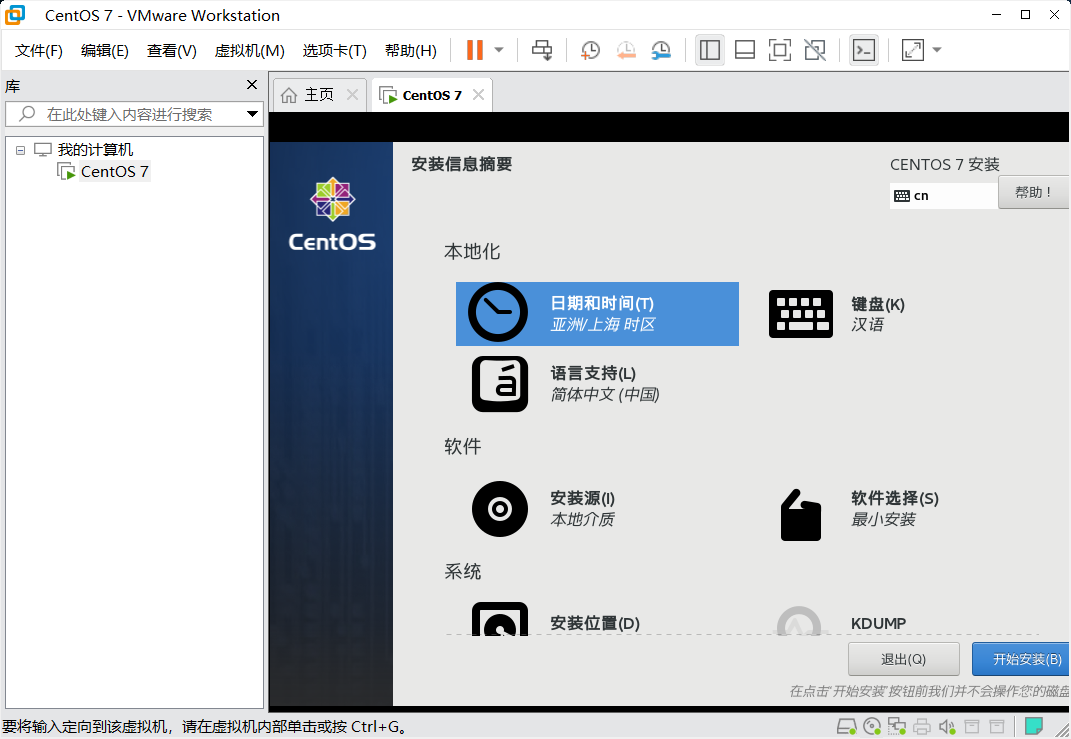Click CD/DVD drive status bar icon
Image resolution: width=1071 pixels, height=739 pixels.
click(x=872, y=726)
